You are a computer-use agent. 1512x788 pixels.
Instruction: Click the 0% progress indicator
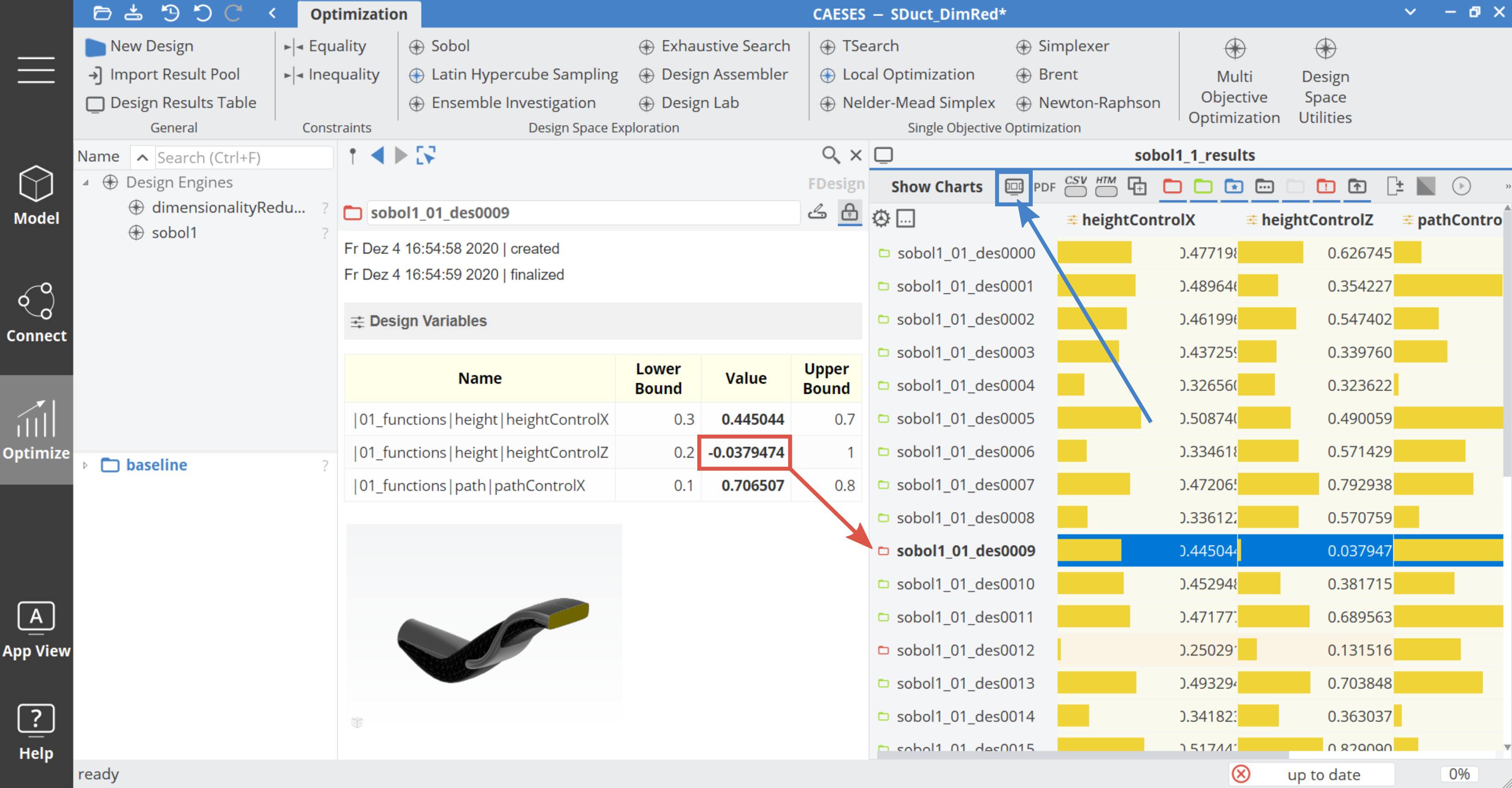(1459, 774)
